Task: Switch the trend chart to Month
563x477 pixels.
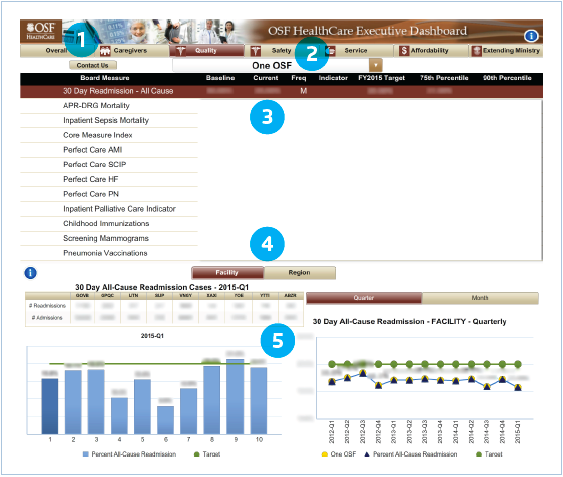Action: 480,298
